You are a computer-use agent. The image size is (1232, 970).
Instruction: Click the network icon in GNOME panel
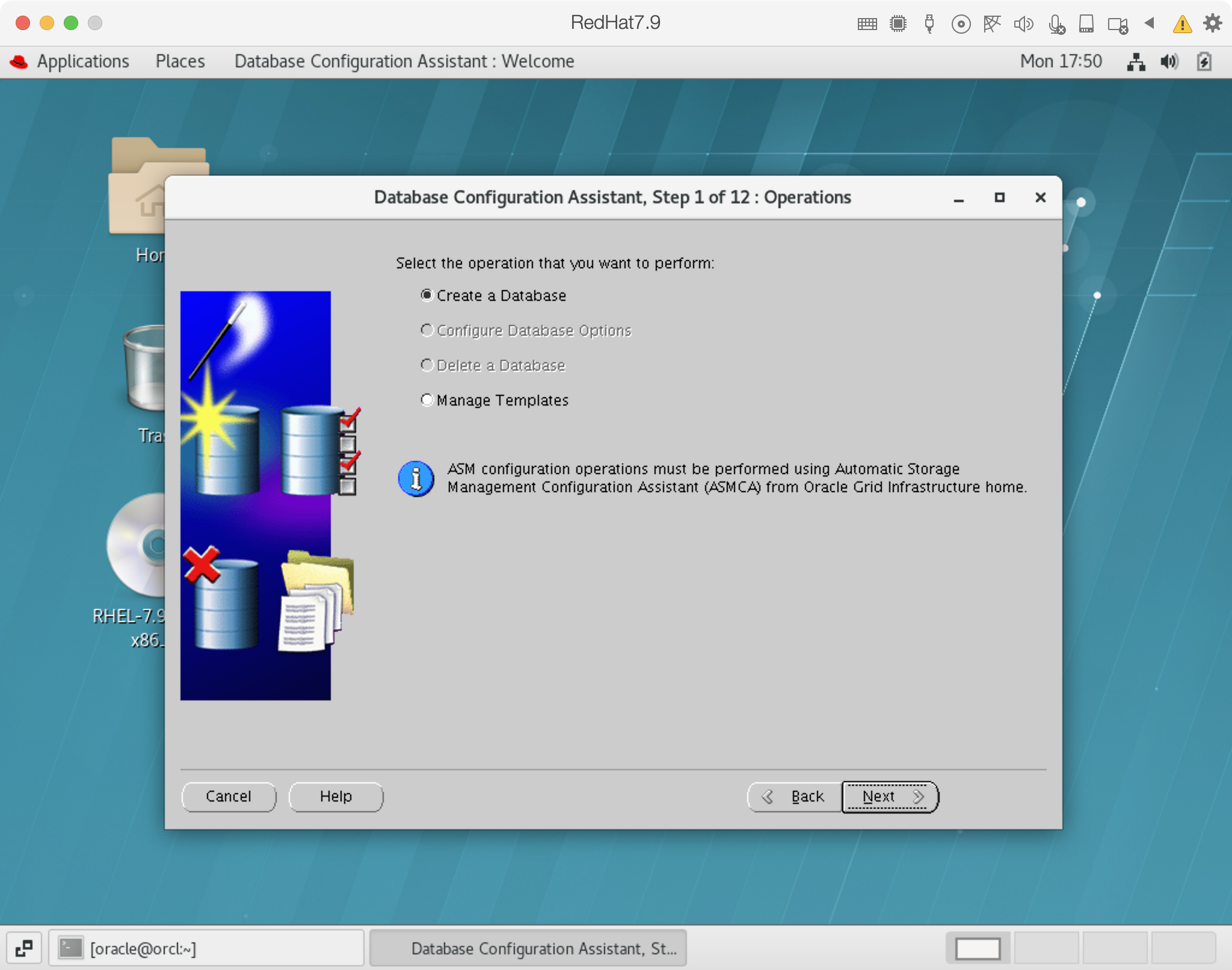(1136, 61)
